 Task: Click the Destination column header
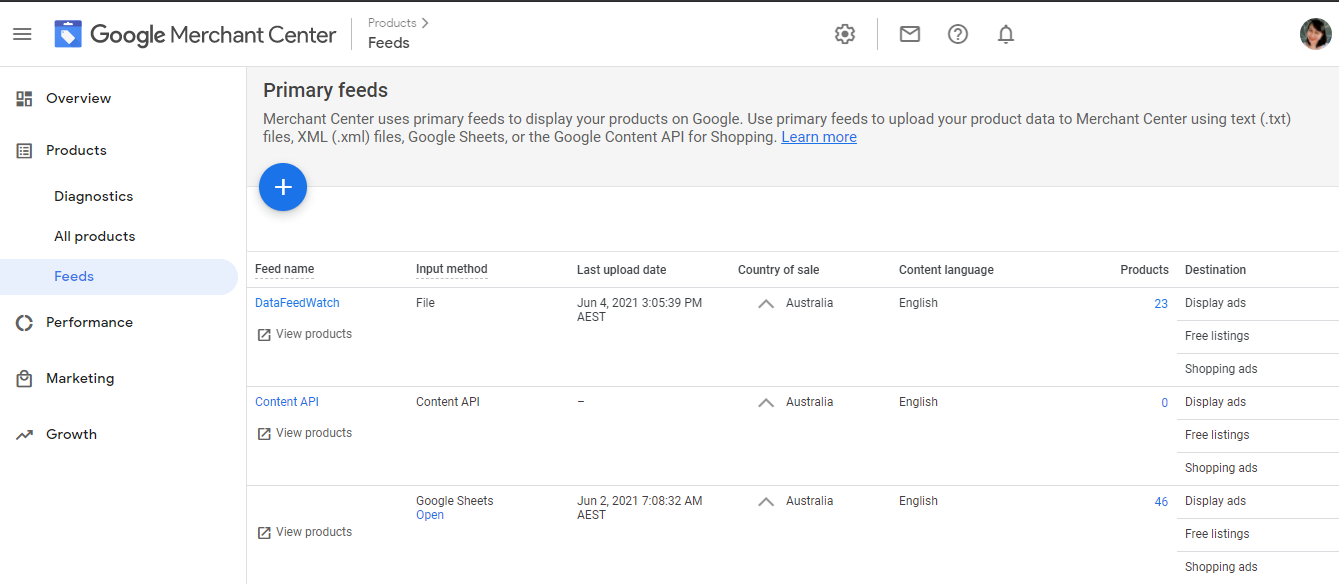coord(1215,270)
